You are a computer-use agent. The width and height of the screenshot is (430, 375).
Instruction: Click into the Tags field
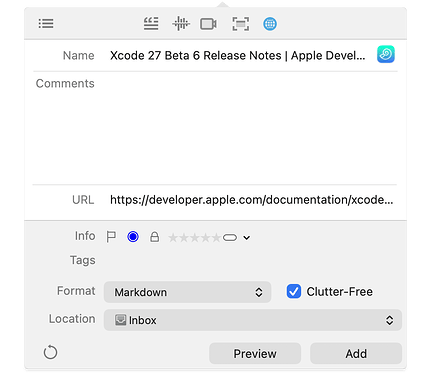click(252, 260)
